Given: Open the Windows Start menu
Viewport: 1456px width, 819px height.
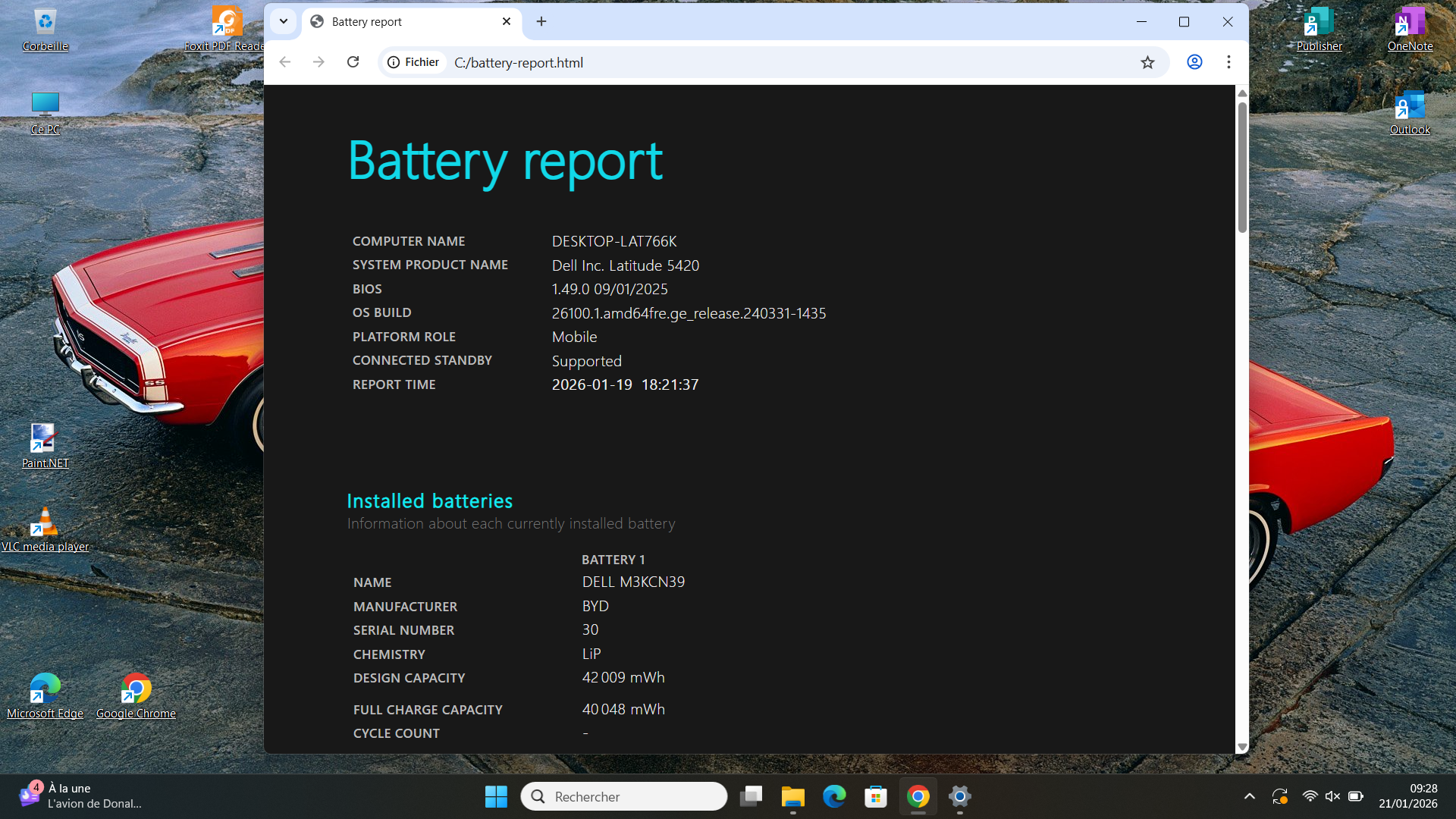Looking at the screenshot, I should pyautogui.click(x=496, y=796).
